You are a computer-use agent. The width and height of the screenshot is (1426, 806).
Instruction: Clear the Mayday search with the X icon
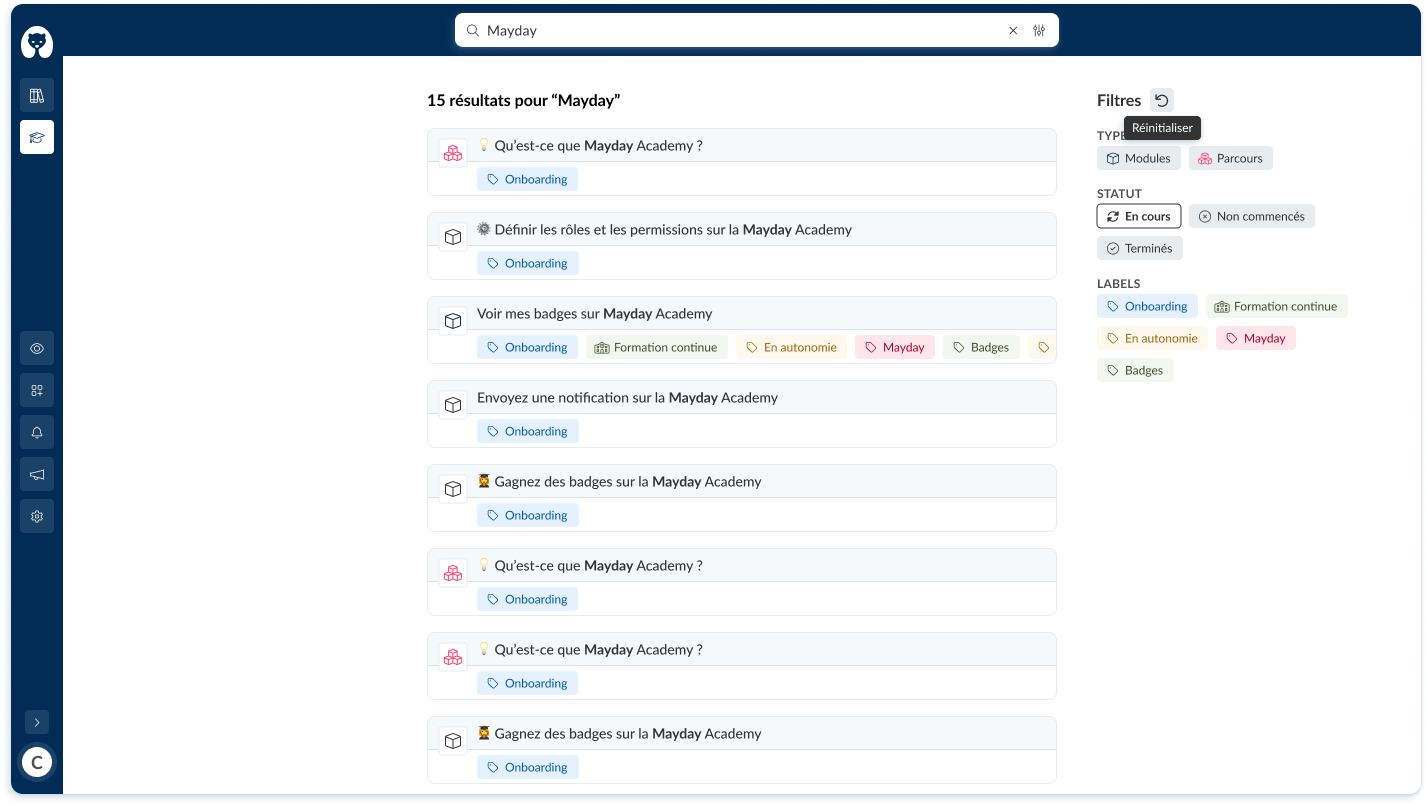[1013, 30]
